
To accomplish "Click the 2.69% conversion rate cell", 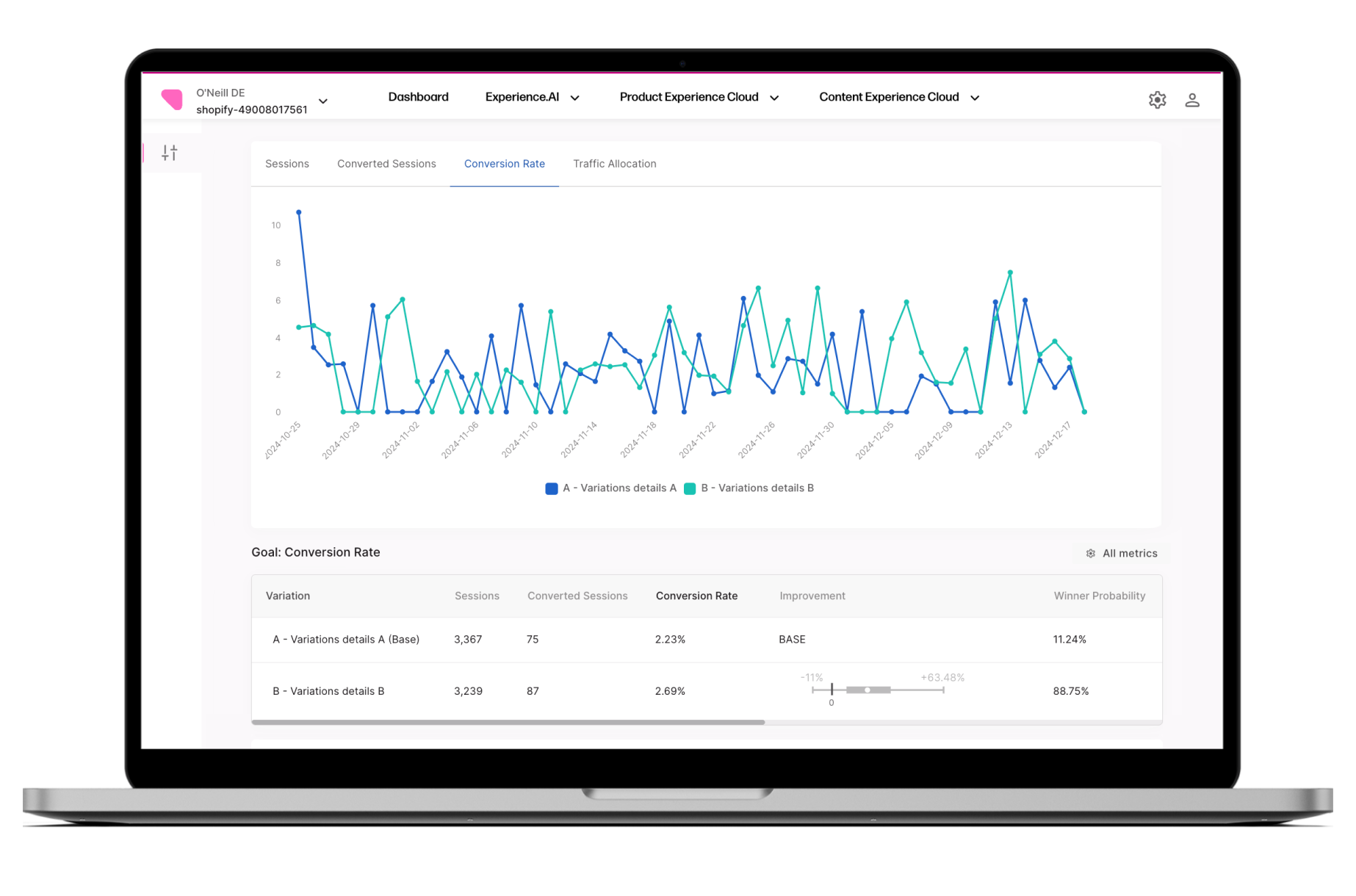I will (x=670, y=691).
